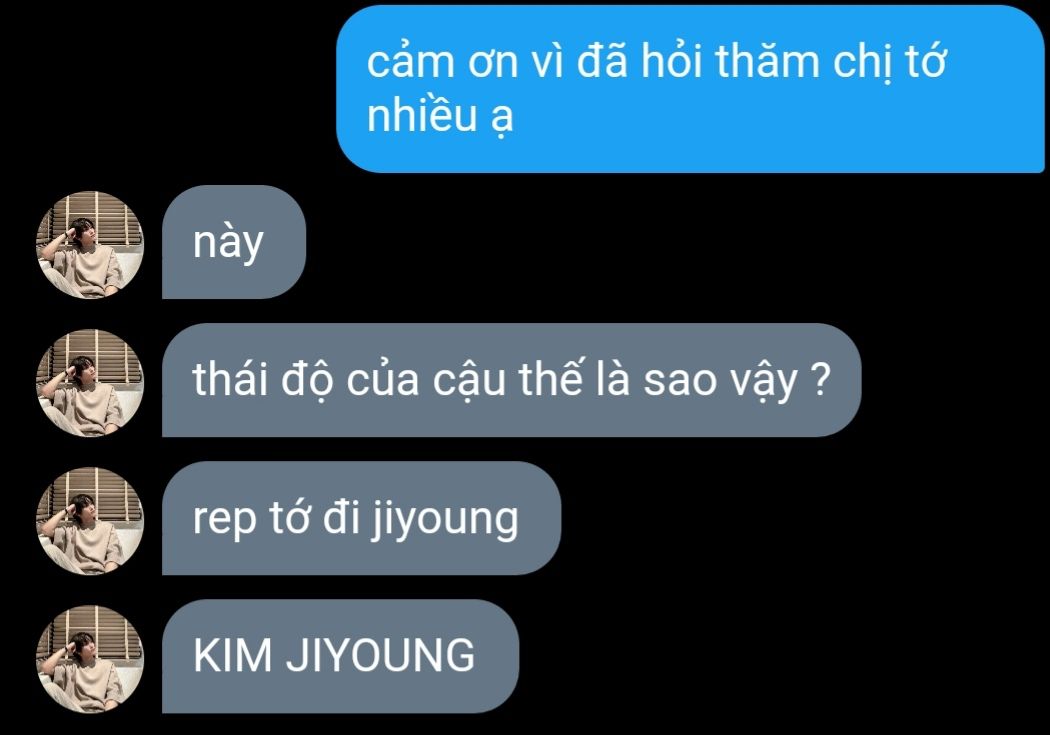Screen dimensions: 1050x735
Task: Open sender avatar beside the "này" message
Action: [90, 245]
